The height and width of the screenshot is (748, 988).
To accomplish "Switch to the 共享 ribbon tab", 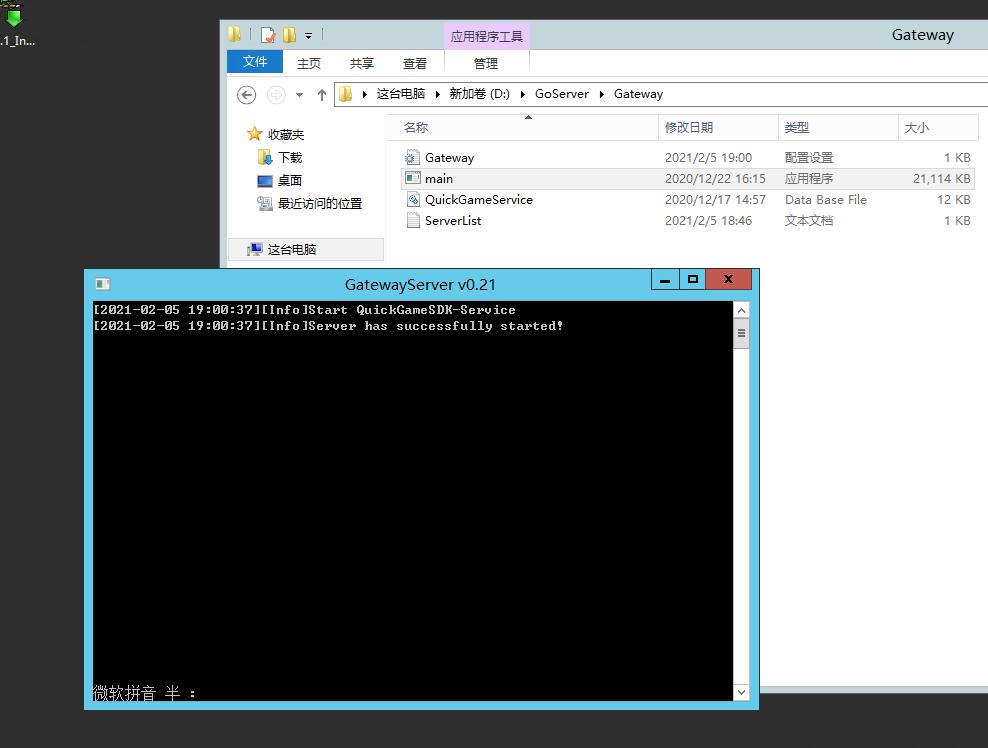I will [362, 63].
